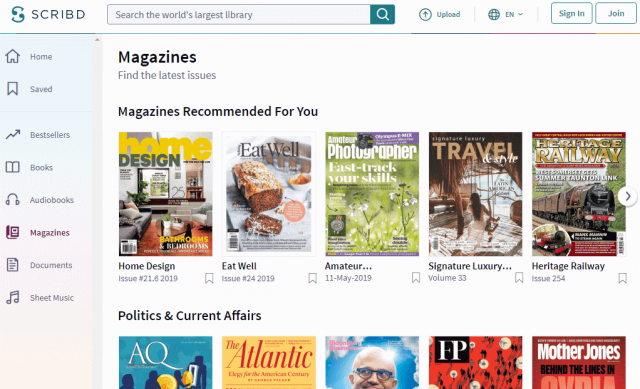640x389 pixels.
Task: Select Magazines in the sidebar
Action: click(50, 233)
